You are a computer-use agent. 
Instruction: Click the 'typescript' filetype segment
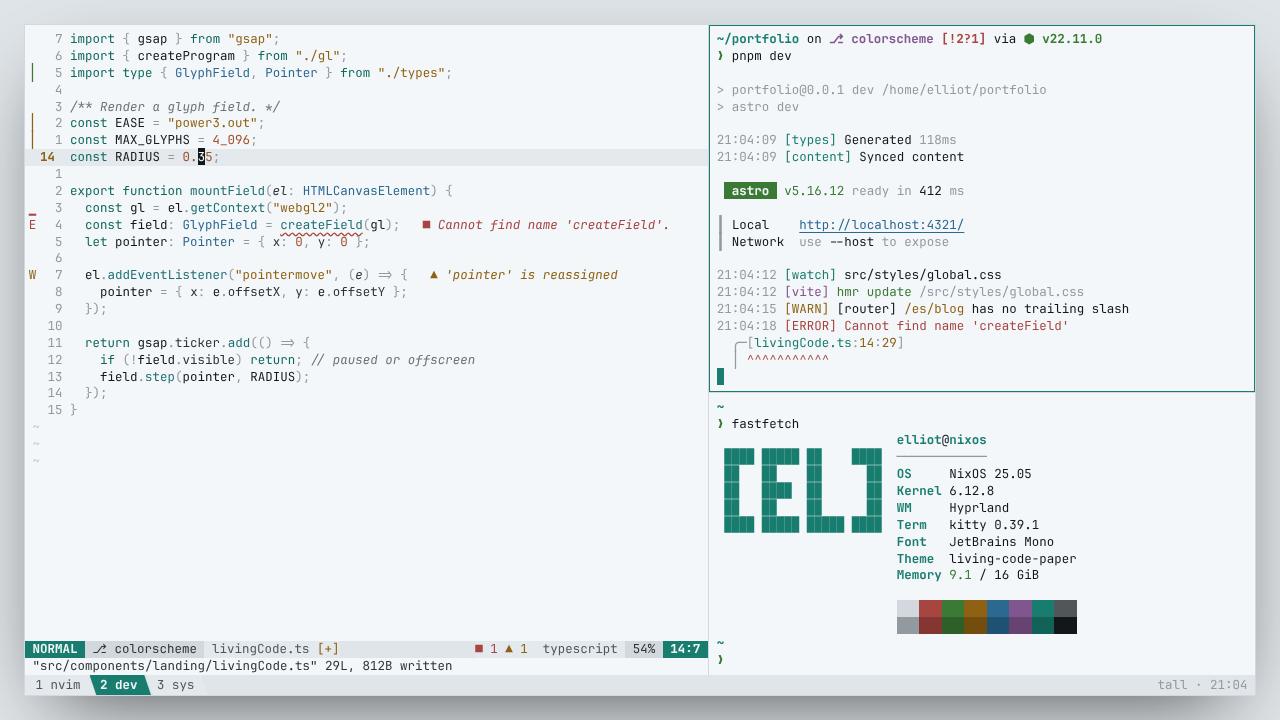click(580, 649)
